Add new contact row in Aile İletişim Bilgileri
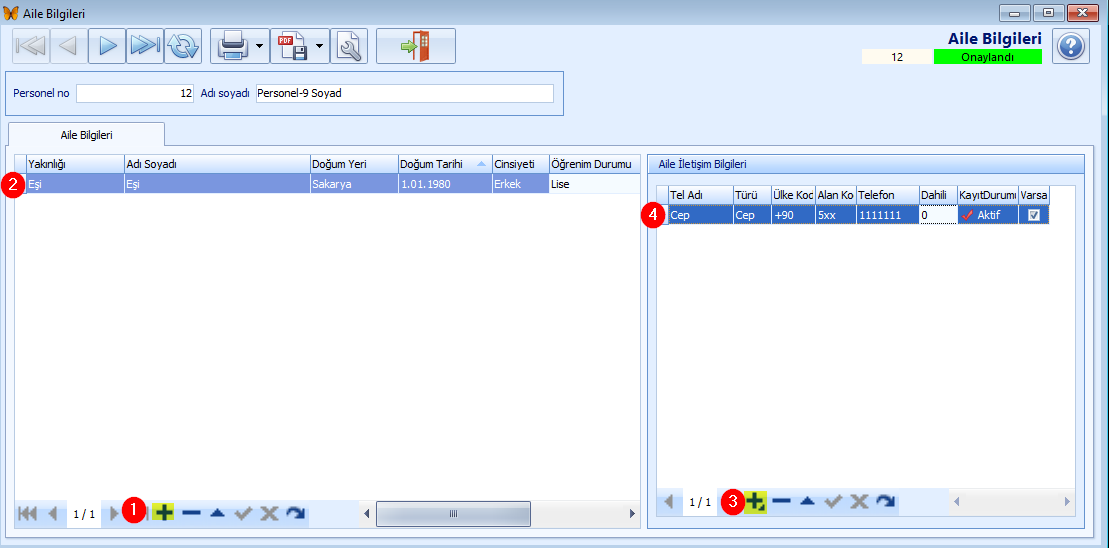 pos(755,501)
